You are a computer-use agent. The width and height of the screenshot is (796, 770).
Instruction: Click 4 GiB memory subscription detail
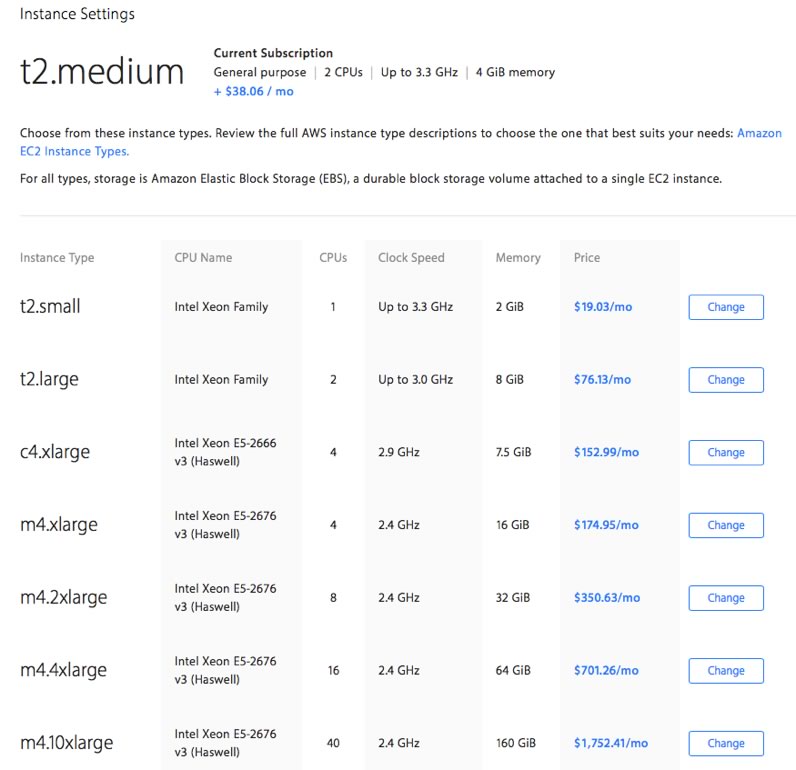tap(515, 72)
